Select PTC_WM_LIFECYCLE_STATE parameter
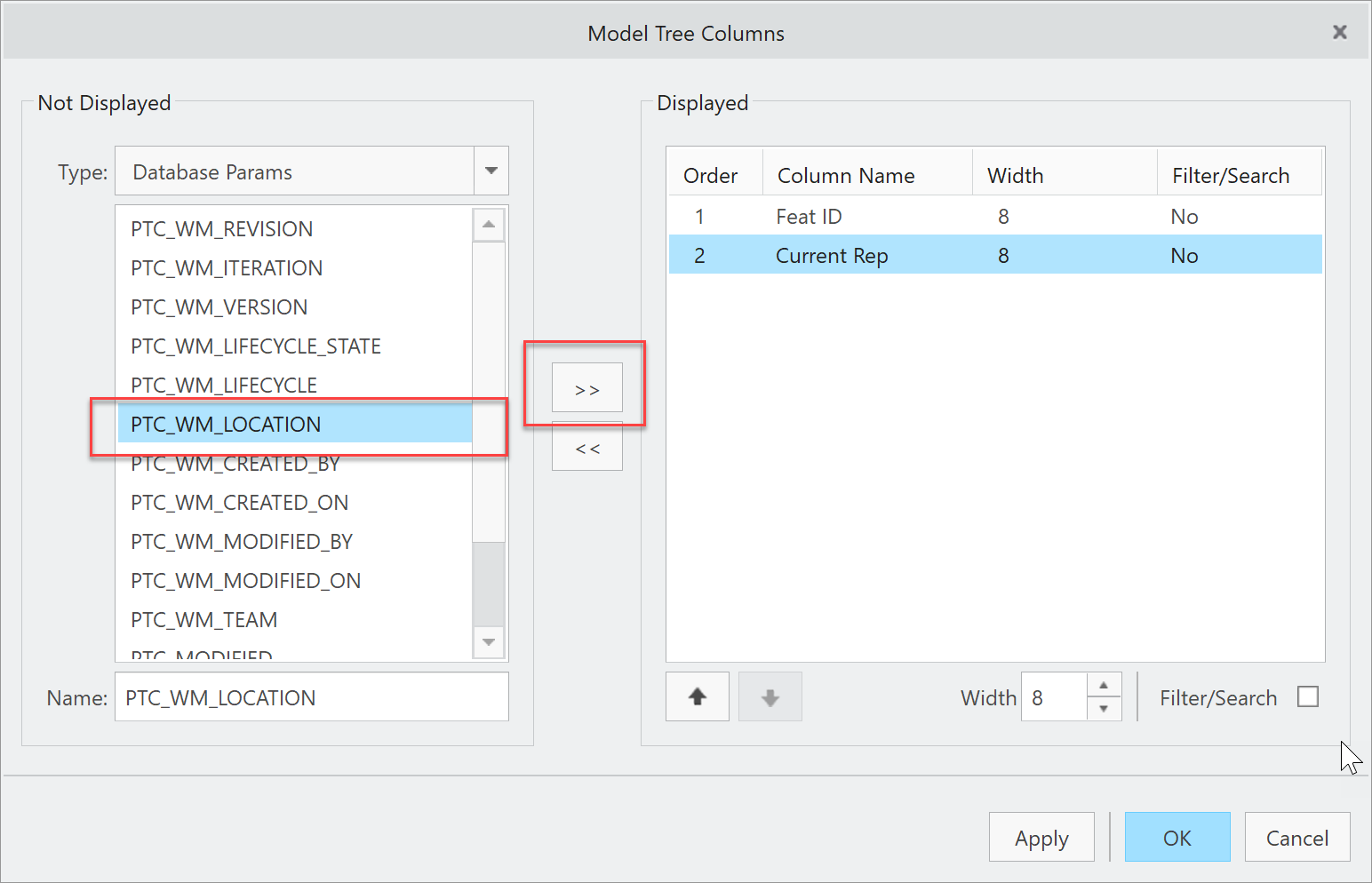1372x883 pixels. 256,346
